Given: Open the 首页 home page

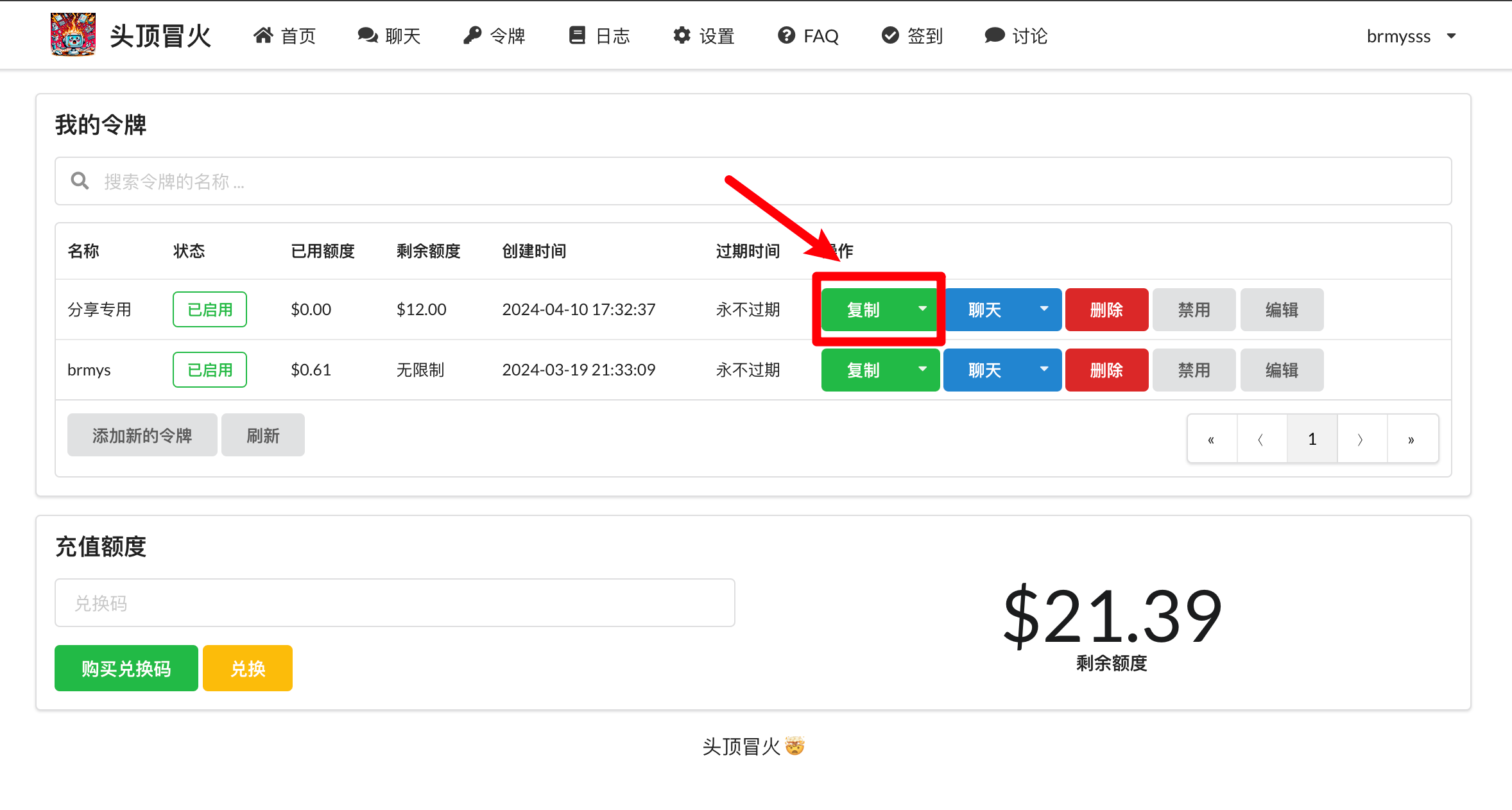Looking at the screenshot, I should click(x=284, y=36).
